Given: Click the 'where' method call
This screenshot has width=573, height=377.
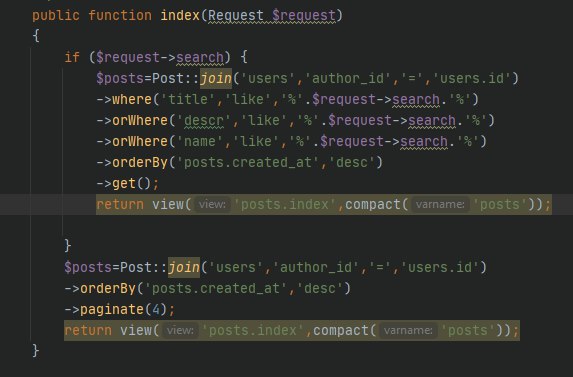Looking at the screenshot, I should (132, 99).
